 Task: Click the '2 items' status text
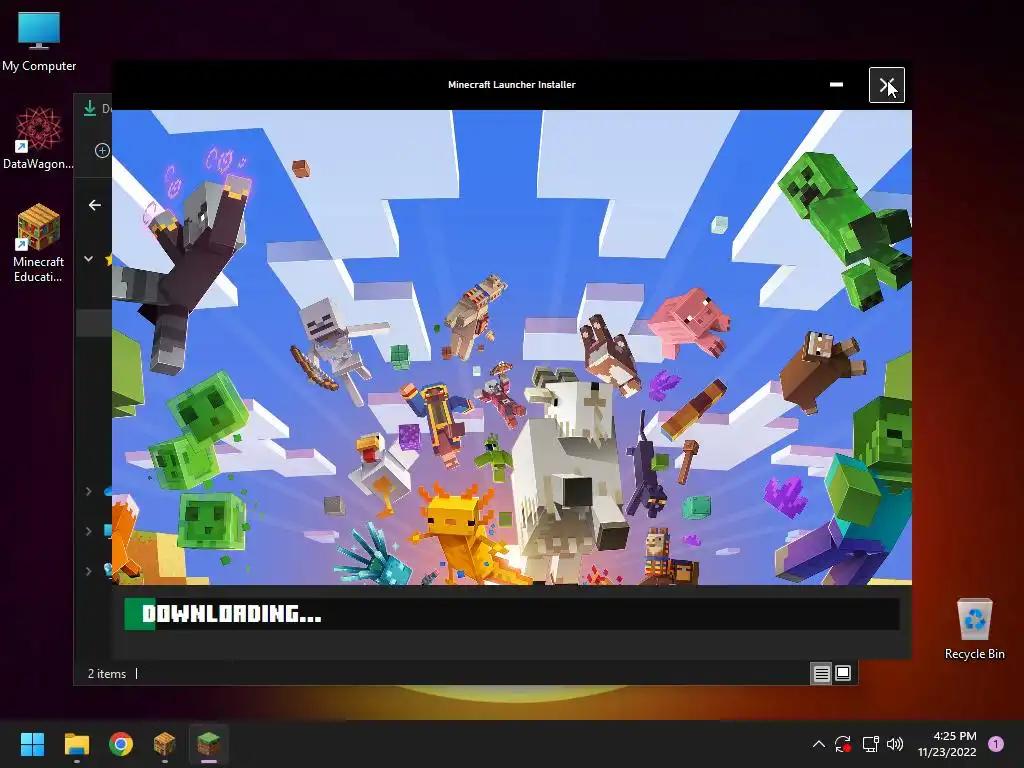point(107,674)
